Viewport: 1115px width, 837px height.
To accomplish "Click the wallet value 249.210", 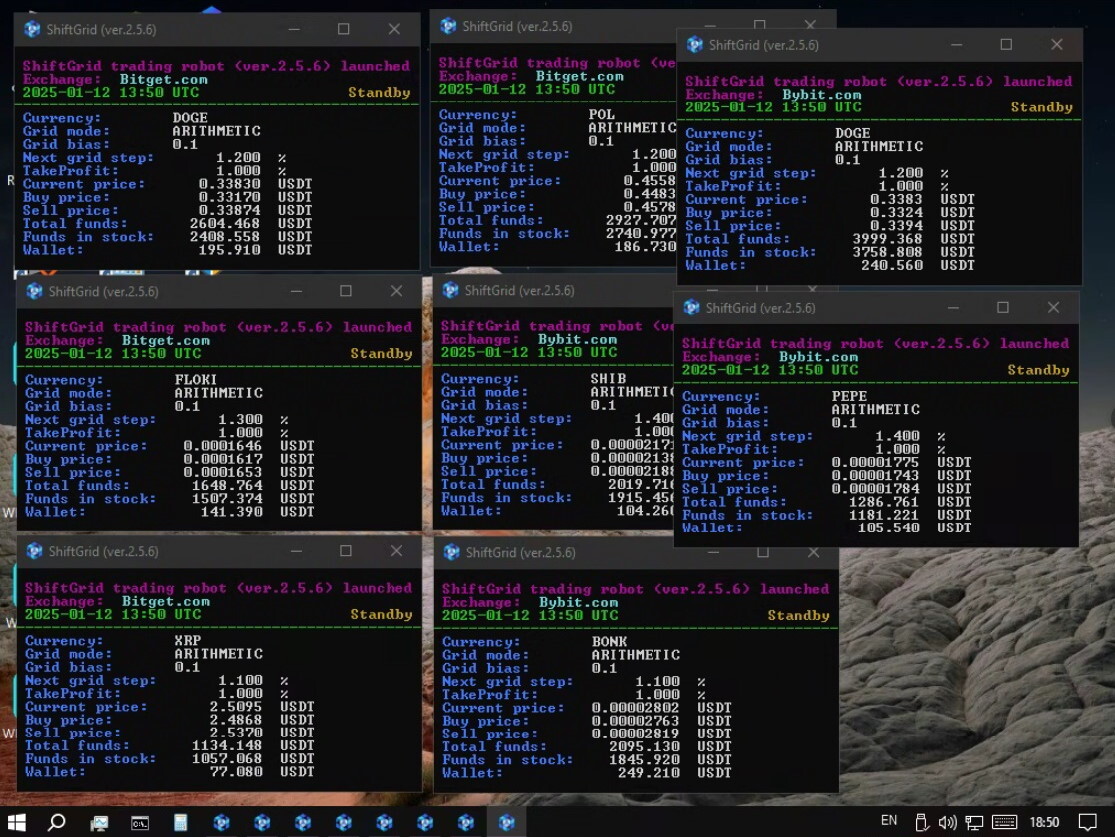I will click(649, 774).
